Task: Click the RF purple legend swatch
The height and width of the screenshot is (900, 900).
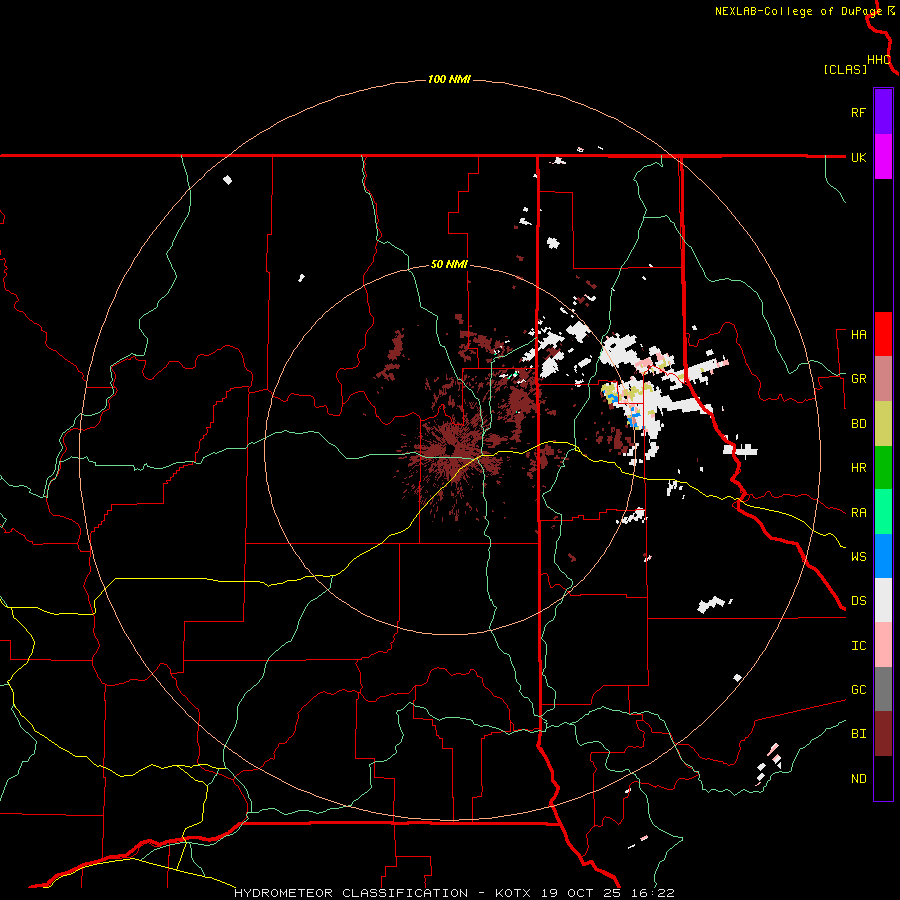Action: click(883, 112)
